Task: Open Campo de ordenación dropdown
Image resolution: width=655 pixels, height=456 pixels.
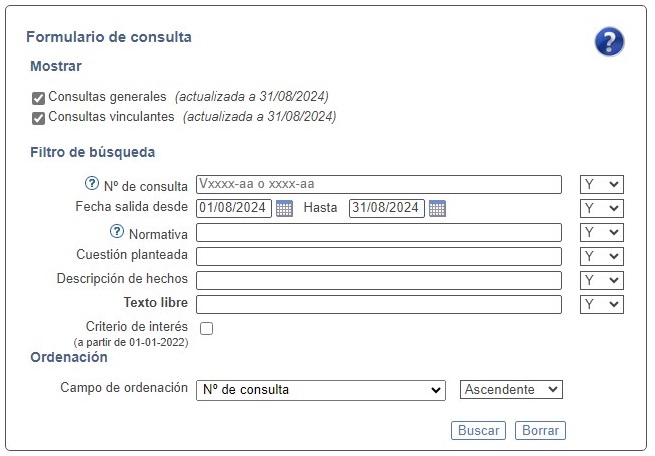Action: [321, 390]
